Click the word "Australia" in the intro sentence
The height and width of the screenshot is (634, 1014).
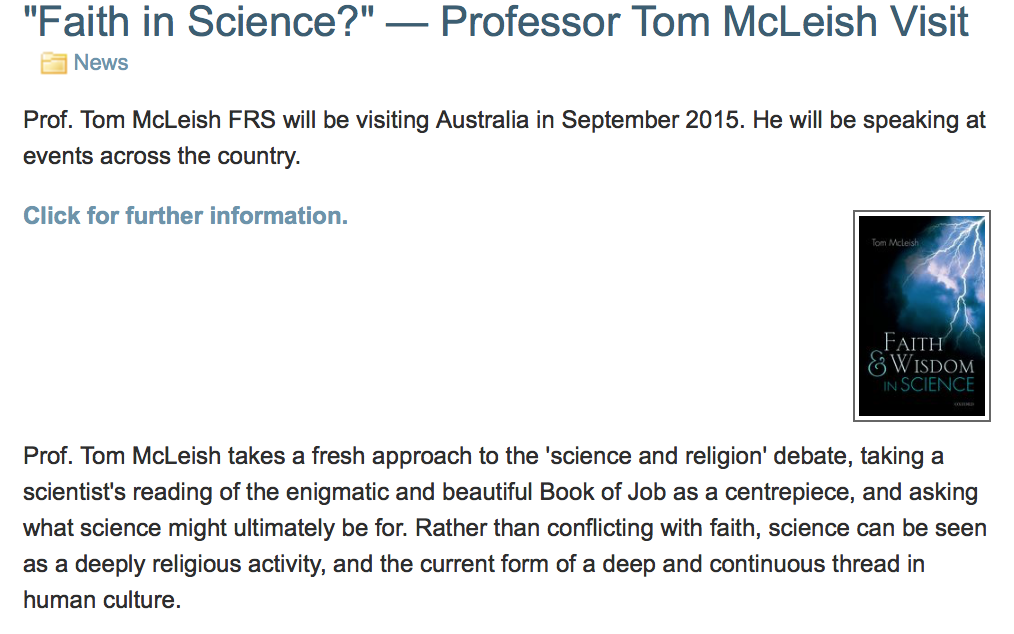coord(482,121)
